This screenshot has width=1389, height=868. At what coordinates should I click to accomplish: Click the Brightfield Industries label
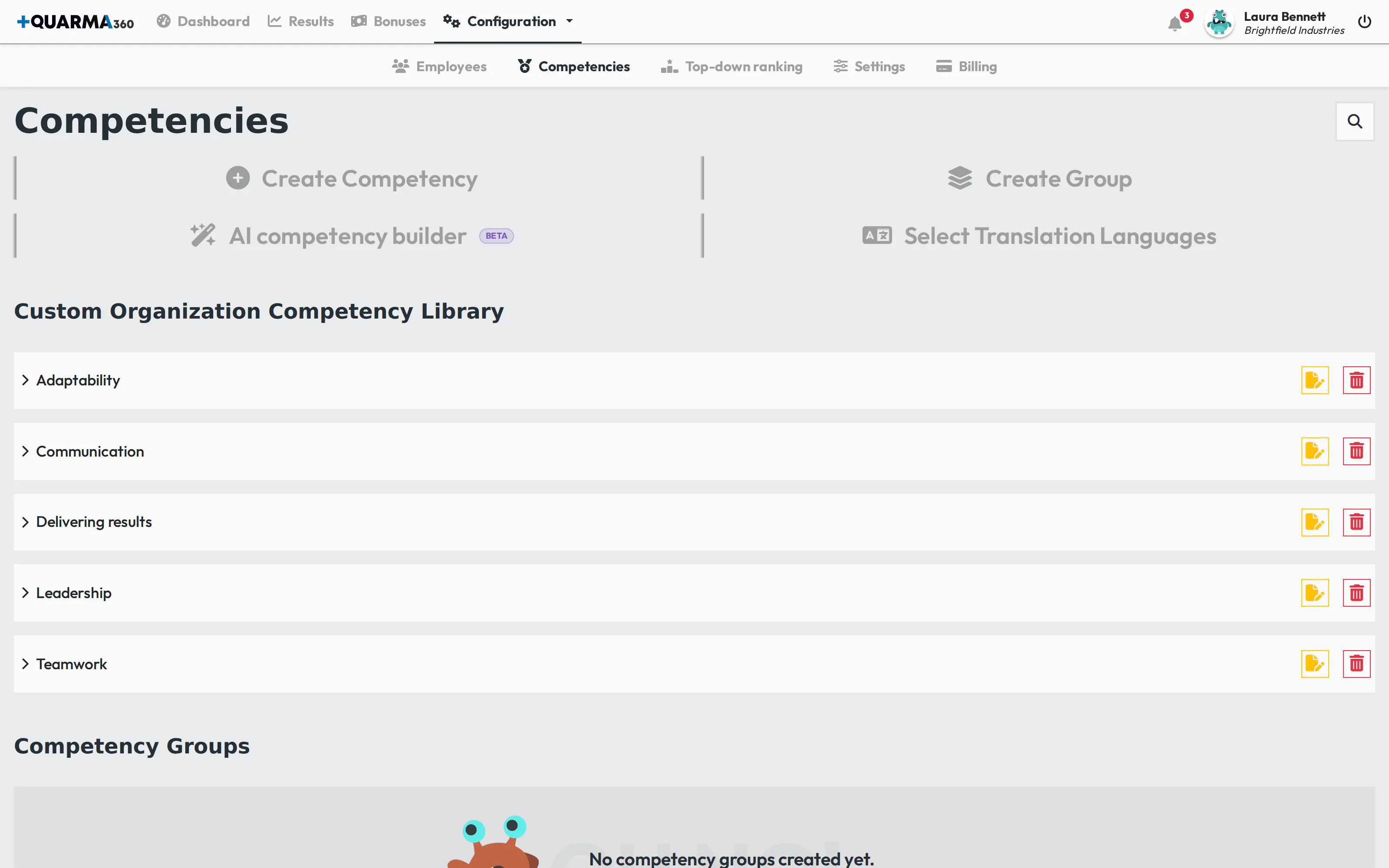coord(1294,30)
